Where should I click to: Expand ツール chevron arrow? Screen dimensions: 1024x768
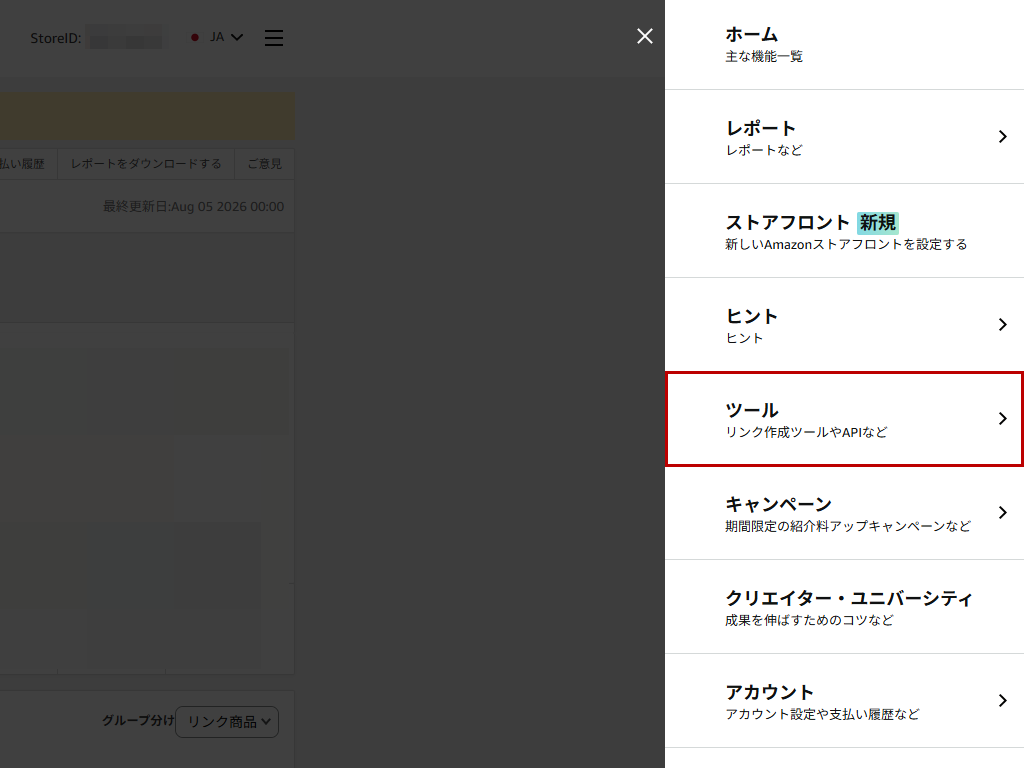click(x=1002, y=419)
